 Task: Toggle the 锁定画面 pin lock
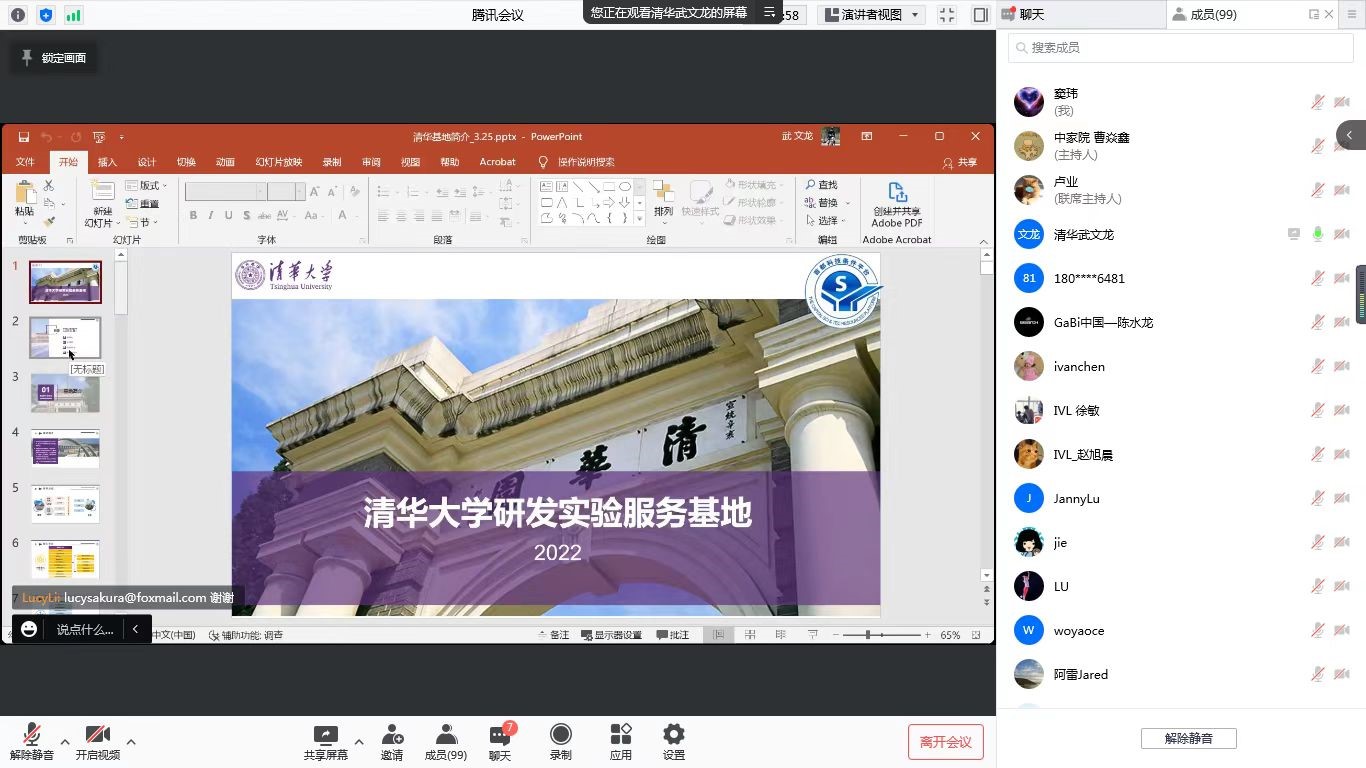click(54, 58)
